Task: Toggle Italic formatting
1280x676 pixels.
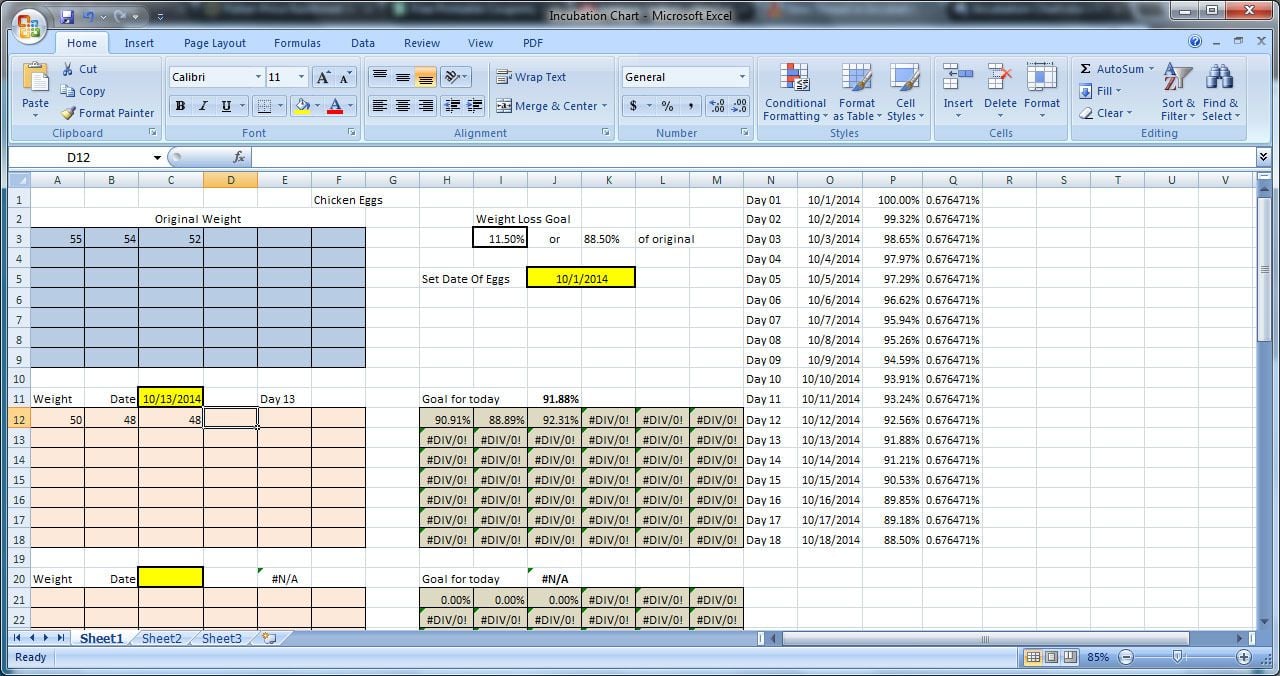Action: click(x=203, y=106)
